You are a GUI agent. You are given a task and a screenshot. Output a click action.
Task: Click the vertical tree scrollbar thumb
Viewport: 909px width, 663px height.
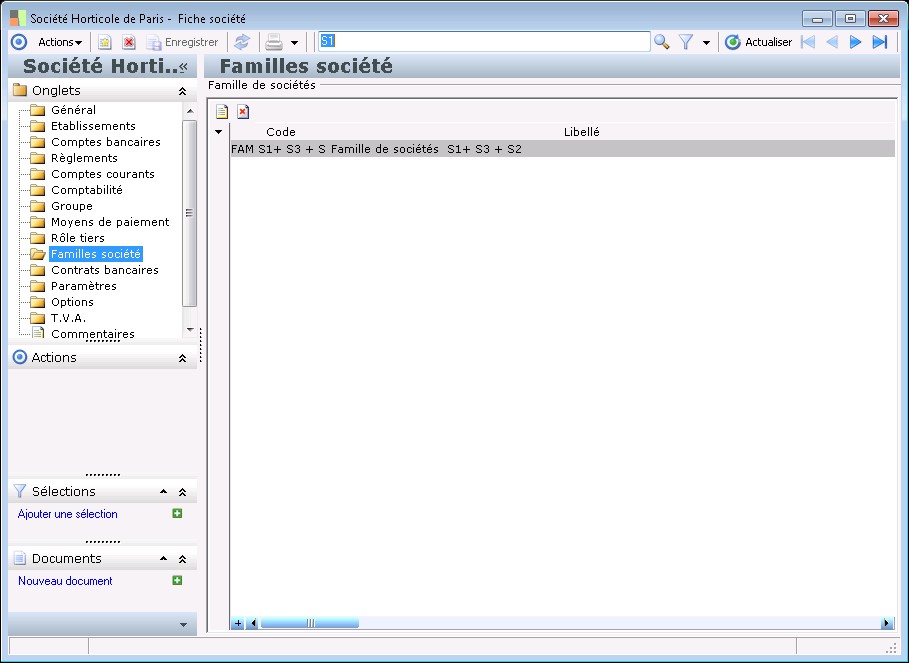(190, 213)
